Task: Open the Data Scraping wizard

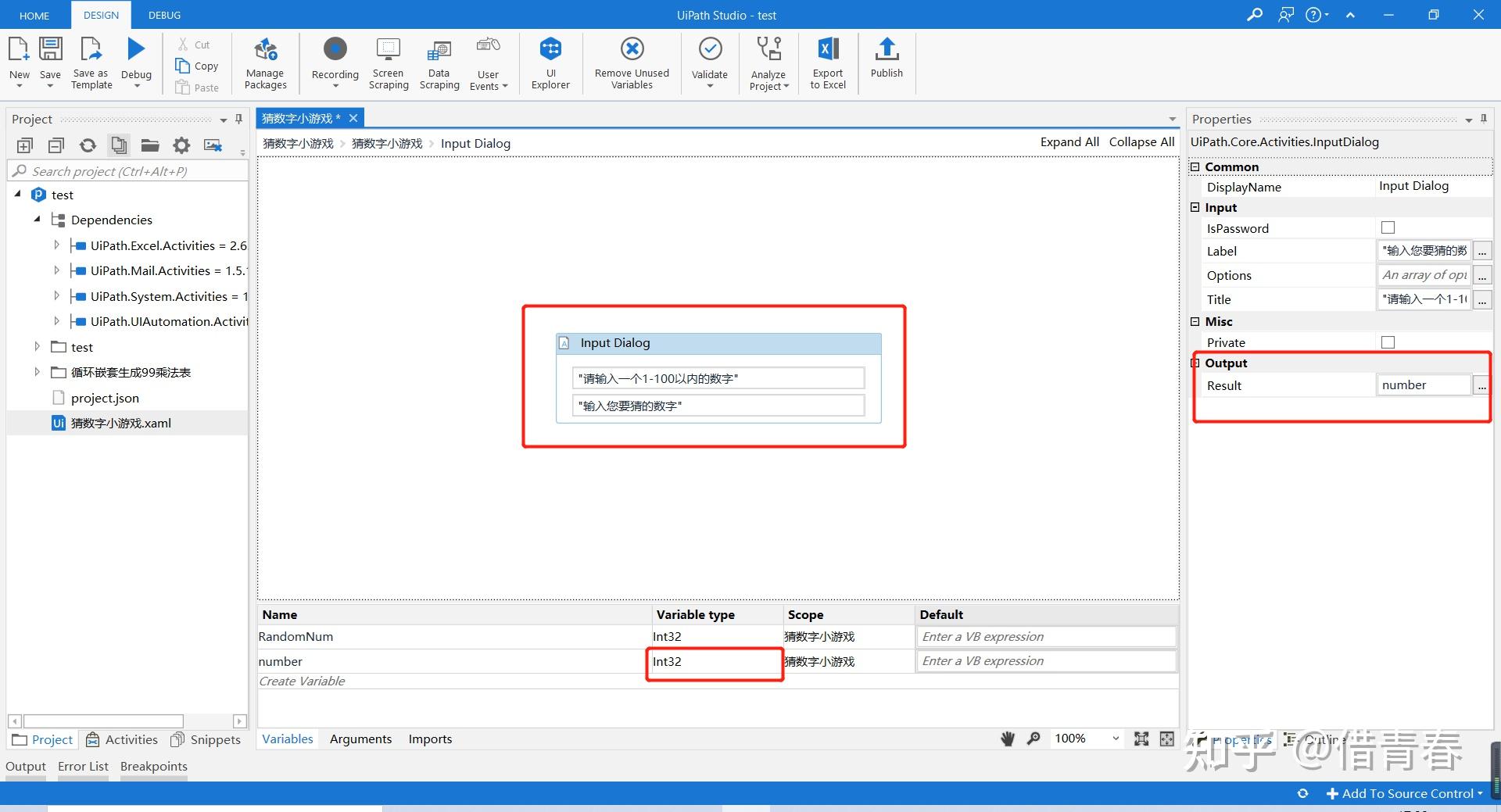Action: (439, 63)
